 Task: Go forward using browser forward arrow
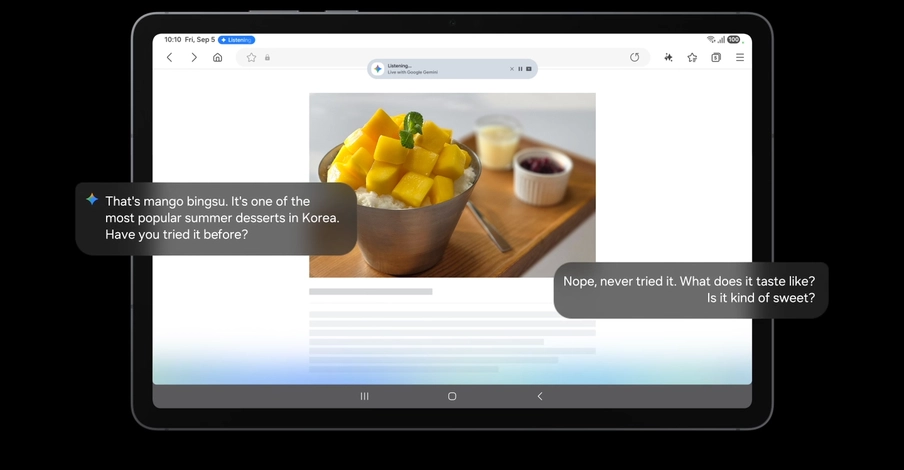point(194,58)
